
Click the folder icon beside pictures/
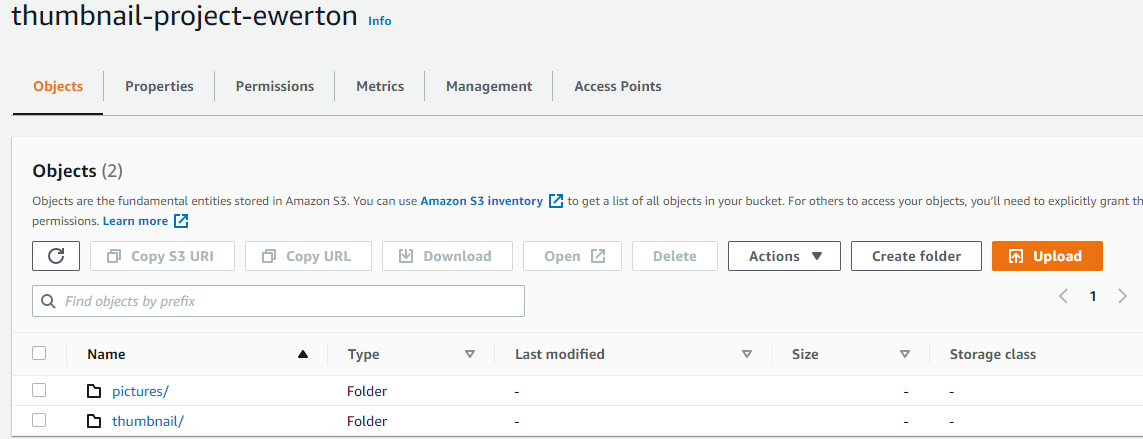coord(94,391)
